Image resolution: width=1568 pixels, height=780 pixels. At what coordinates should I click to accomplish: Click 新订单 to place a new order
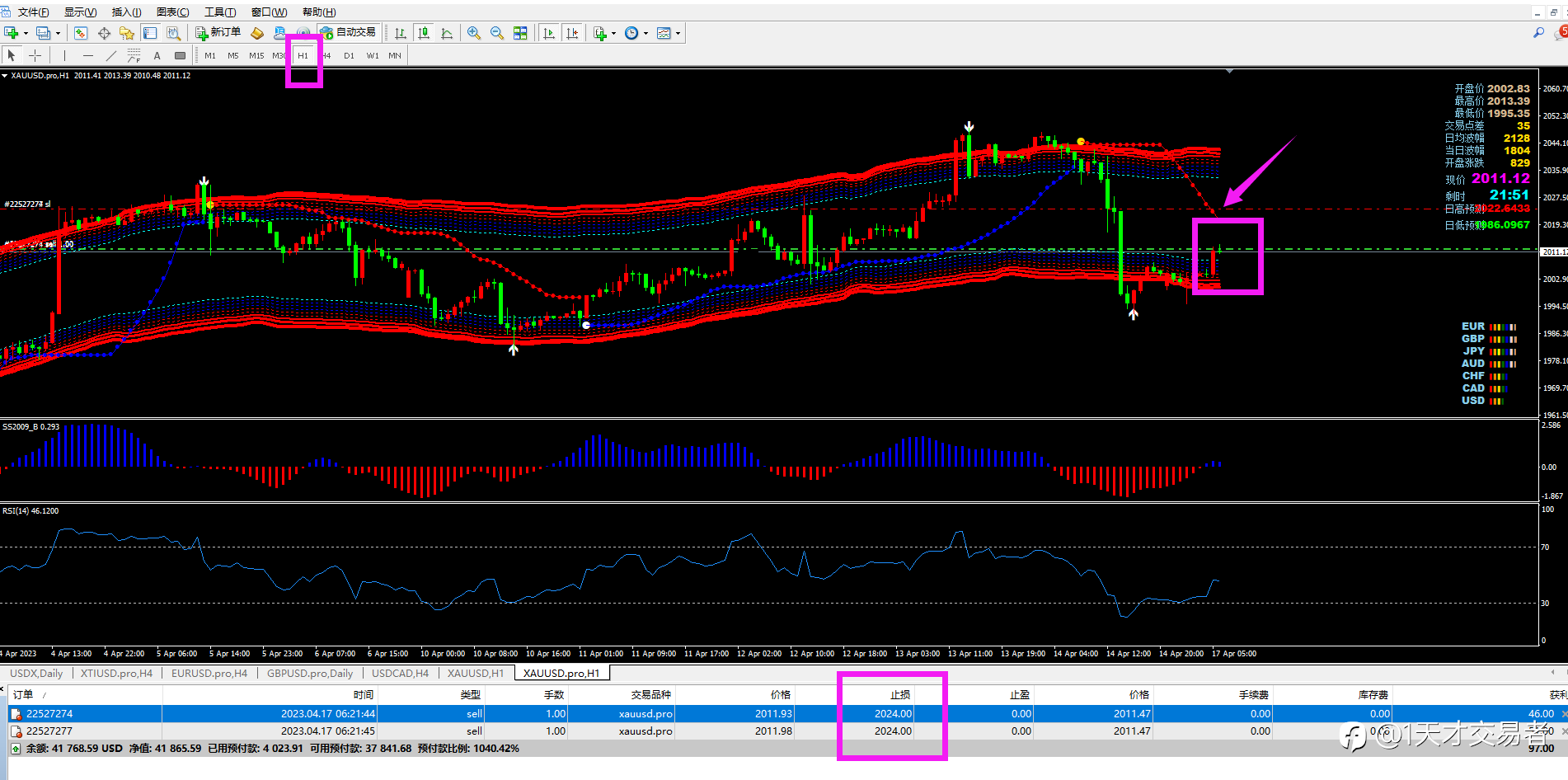(218, 33)
